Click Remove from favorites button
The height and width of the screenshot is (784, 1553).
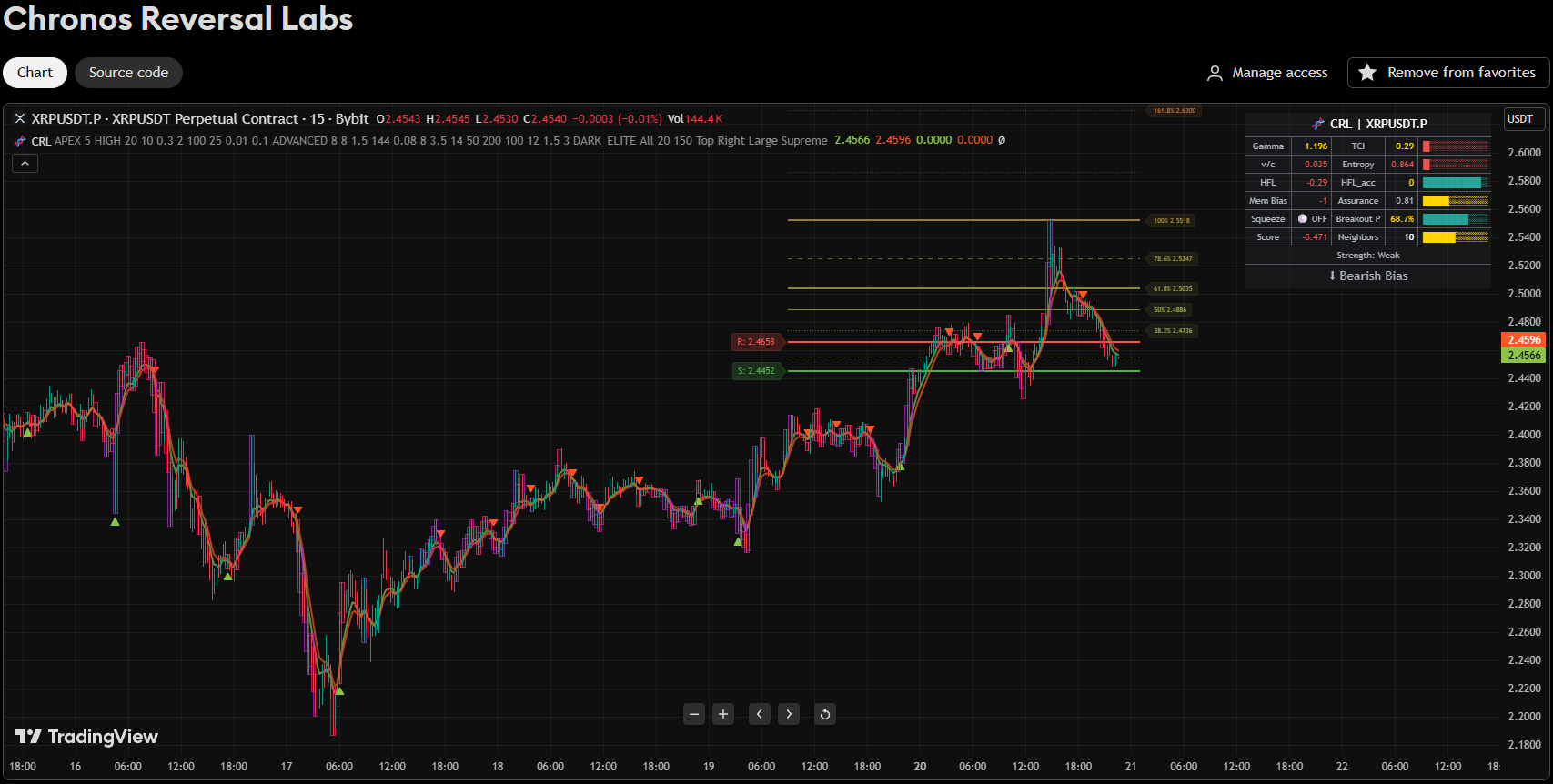[x=1448, y=73]
